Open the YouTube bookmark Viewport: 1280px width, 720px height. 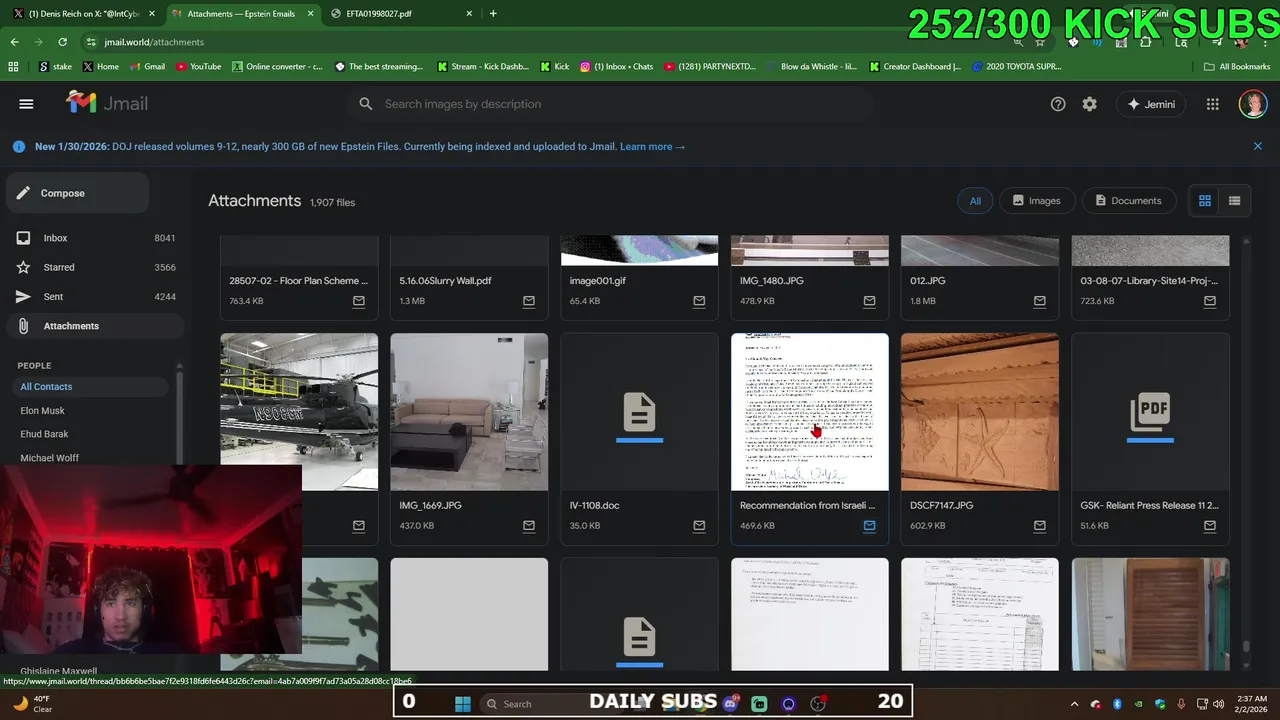[199, 67]
